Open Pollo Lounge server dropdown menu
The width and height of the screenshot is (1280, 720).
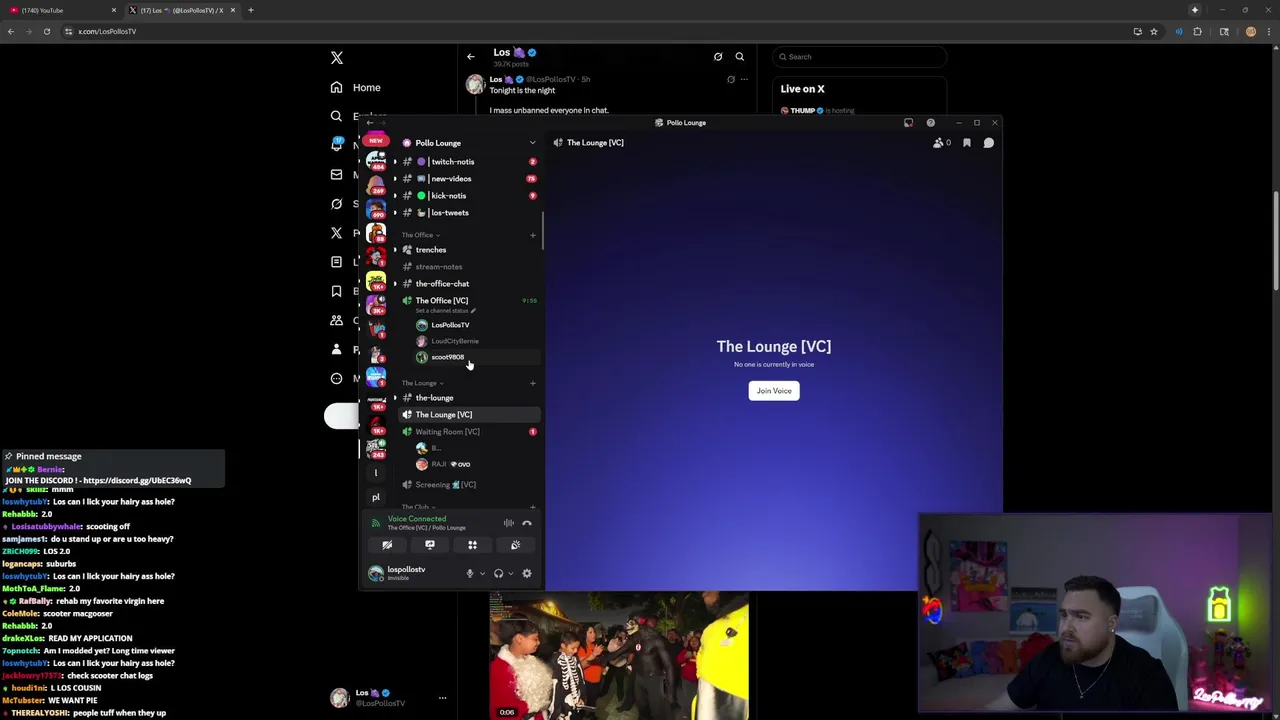(x=532, y=143)
